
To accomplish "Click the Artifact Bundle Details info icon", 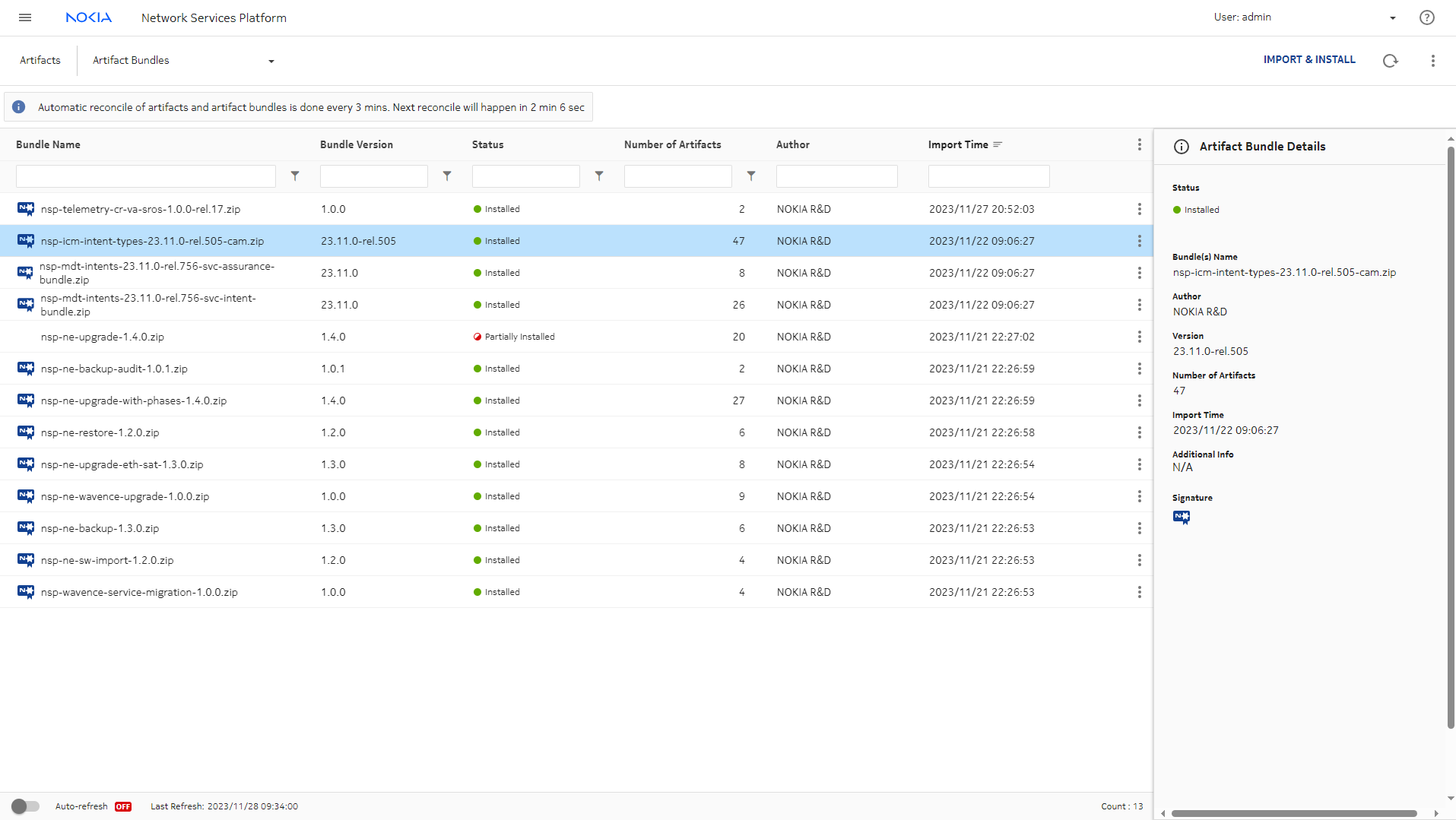I will click(1182, 147).
